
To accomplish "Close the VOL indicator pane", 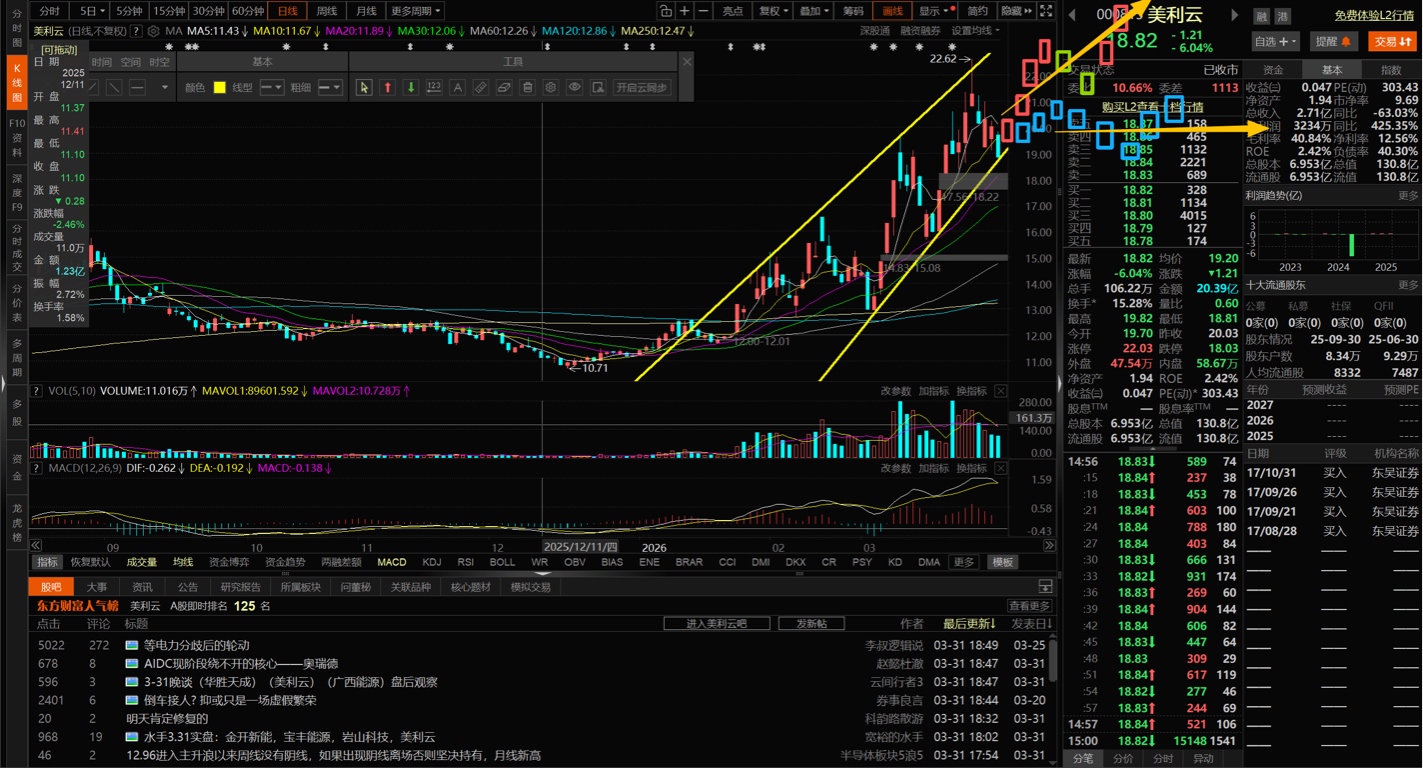I will pos(1000,391).
